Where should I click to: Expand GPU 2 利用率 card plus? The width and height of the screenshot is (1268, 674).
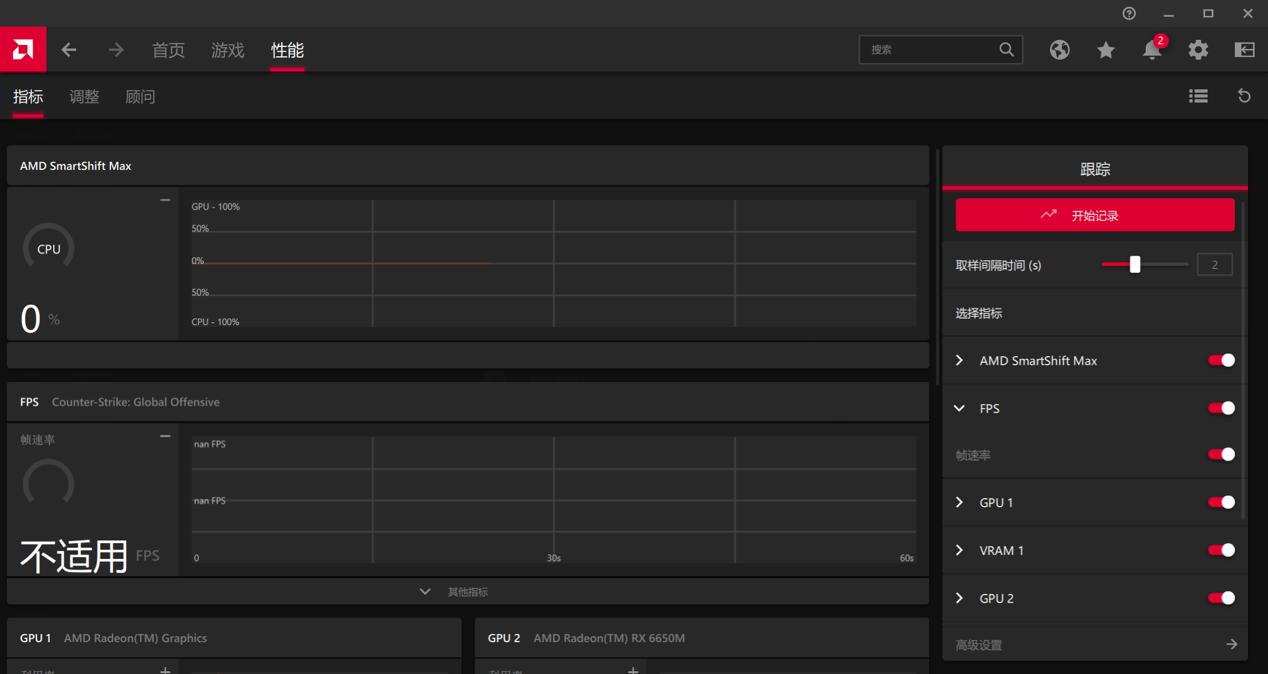633,670
